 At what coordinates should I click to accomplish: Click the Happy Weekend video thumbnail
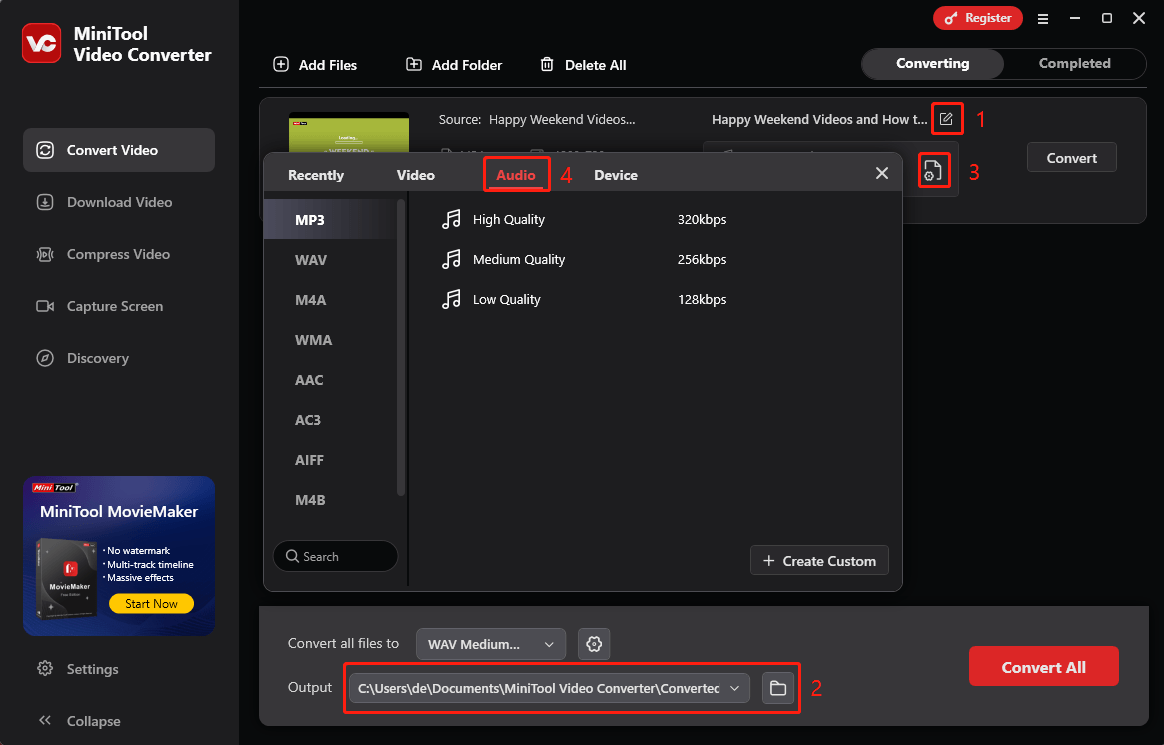tap(349, 132)
